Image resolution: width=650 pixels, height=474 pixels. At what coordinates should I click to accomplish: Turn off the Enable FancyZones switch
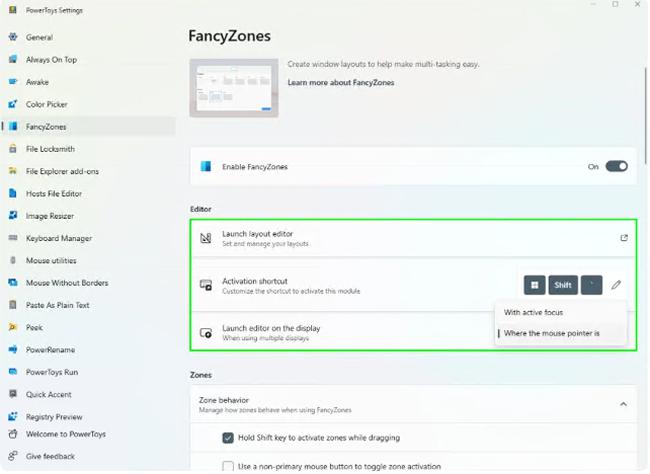coord(616,167)
